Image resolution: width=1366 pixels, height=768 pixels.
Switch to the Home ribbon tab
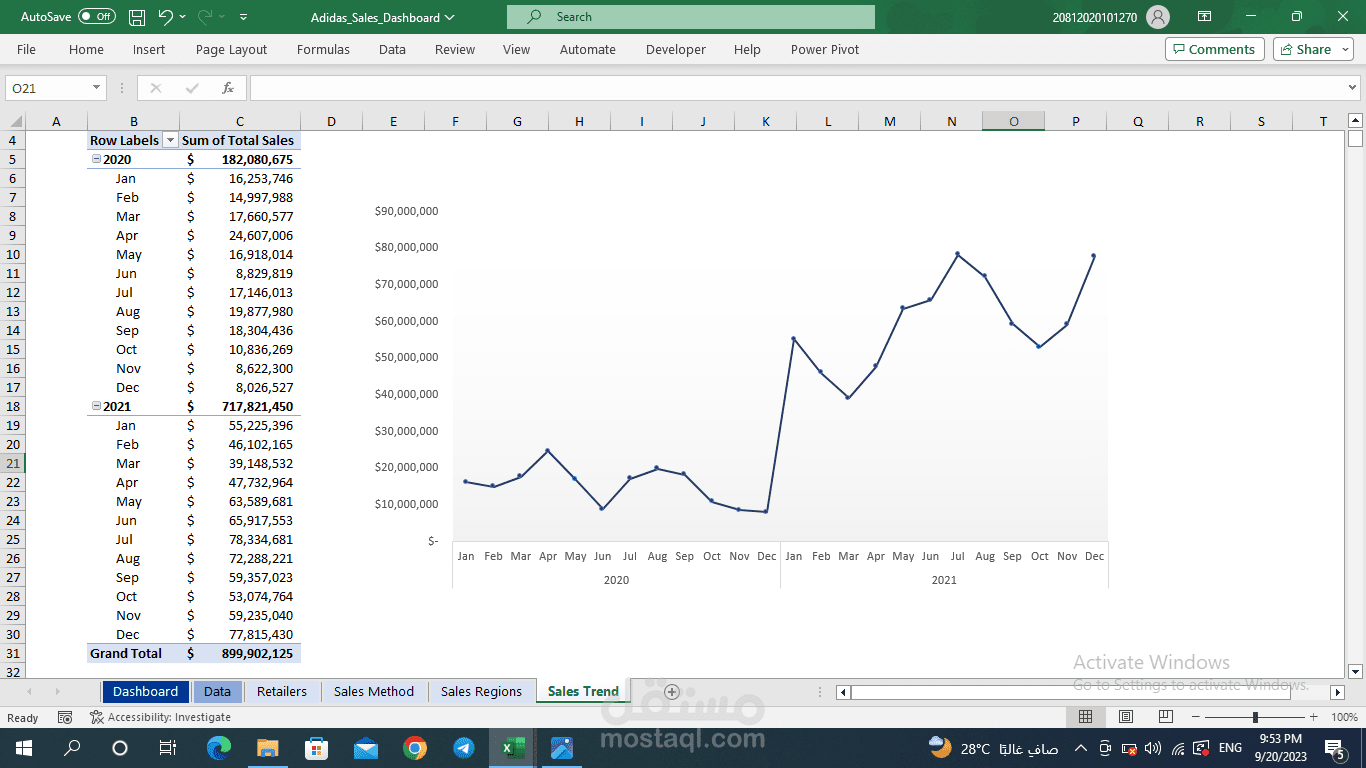(x=86, y=49)
